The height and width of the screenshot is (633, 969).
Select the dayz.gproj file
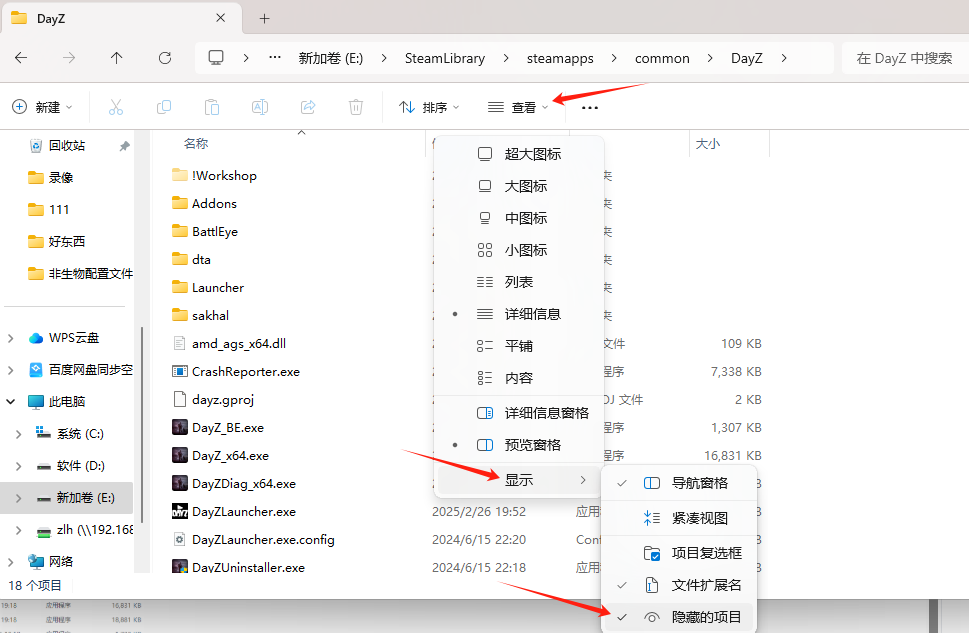(x=213, y=399)
